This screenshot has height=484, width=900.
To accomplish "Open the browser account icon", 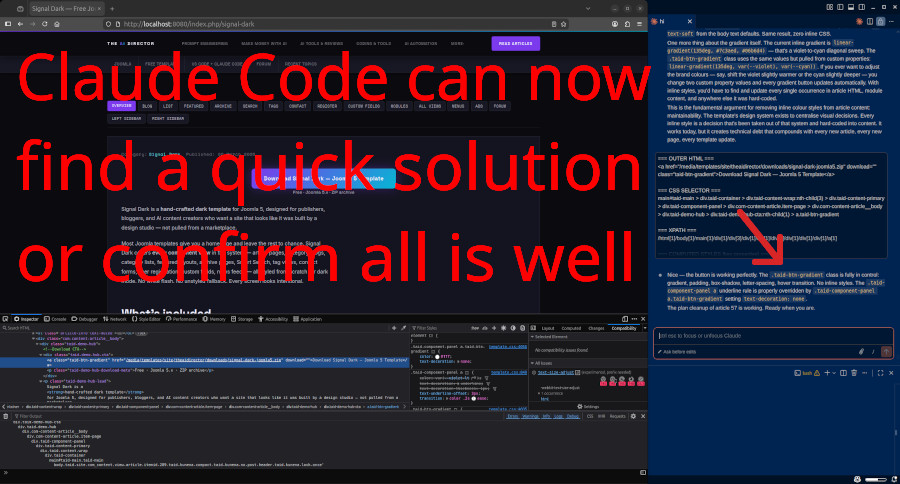I will [x=615, y=24].
